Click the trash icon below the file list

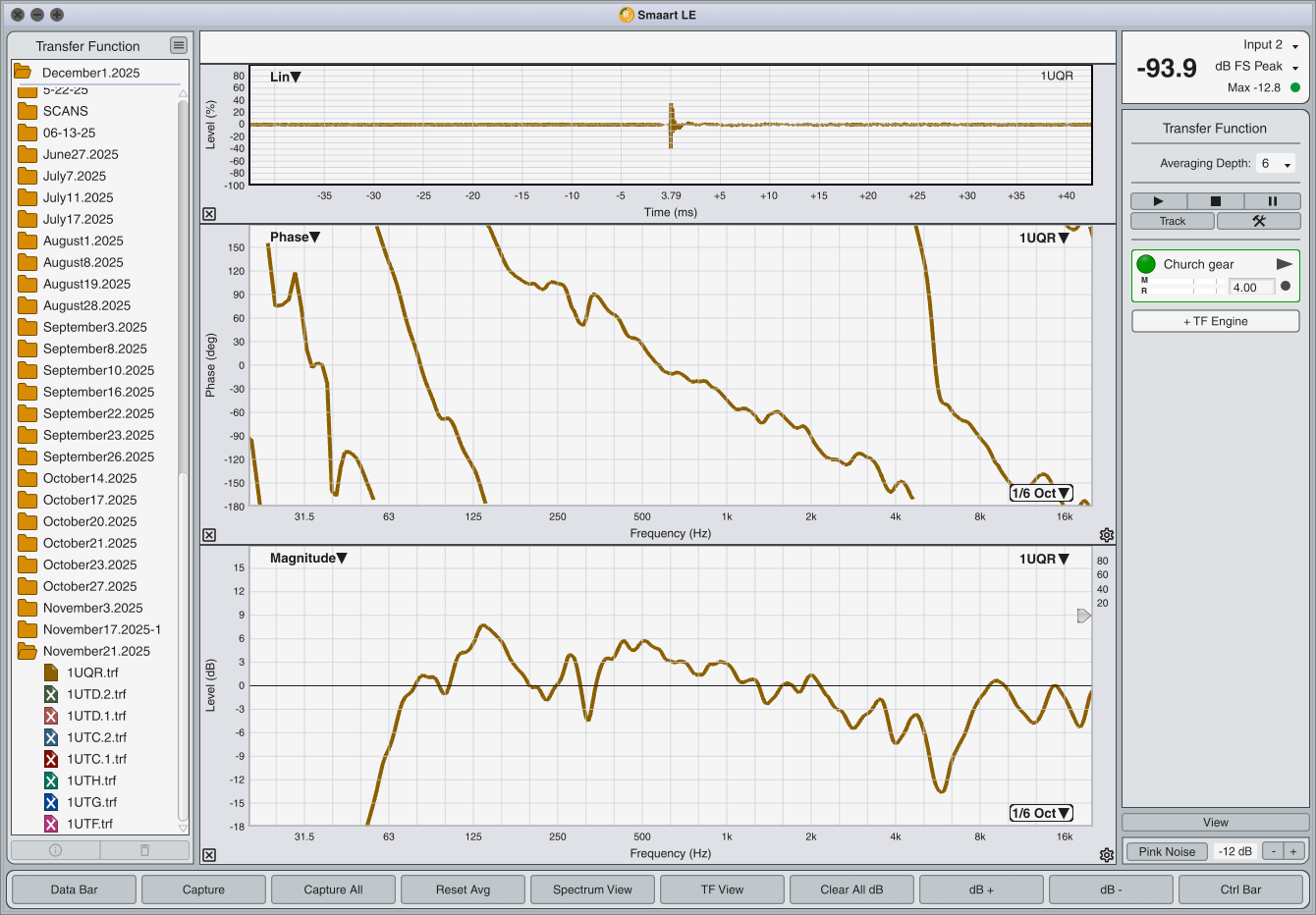[x=144, y=850]
